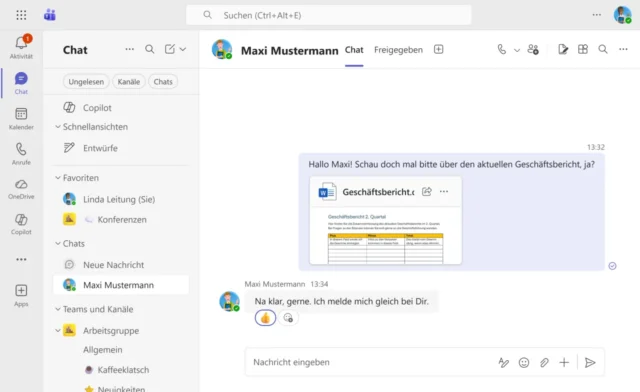Toggle the Kanäle filter chip
This screenshot has height=392, width=640.
click(129, 82)
